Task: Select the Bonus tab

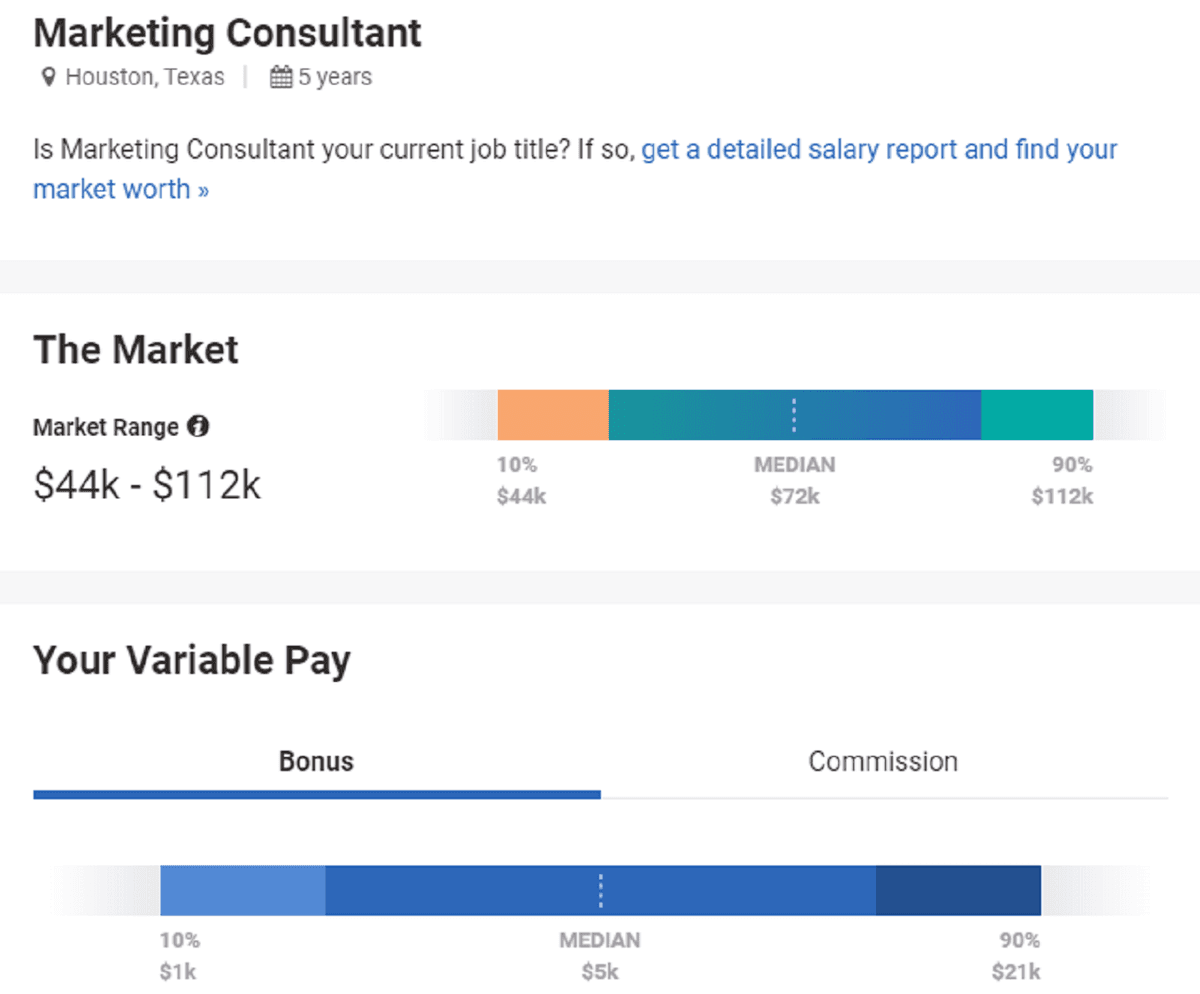Action: [x=316, y=761]
